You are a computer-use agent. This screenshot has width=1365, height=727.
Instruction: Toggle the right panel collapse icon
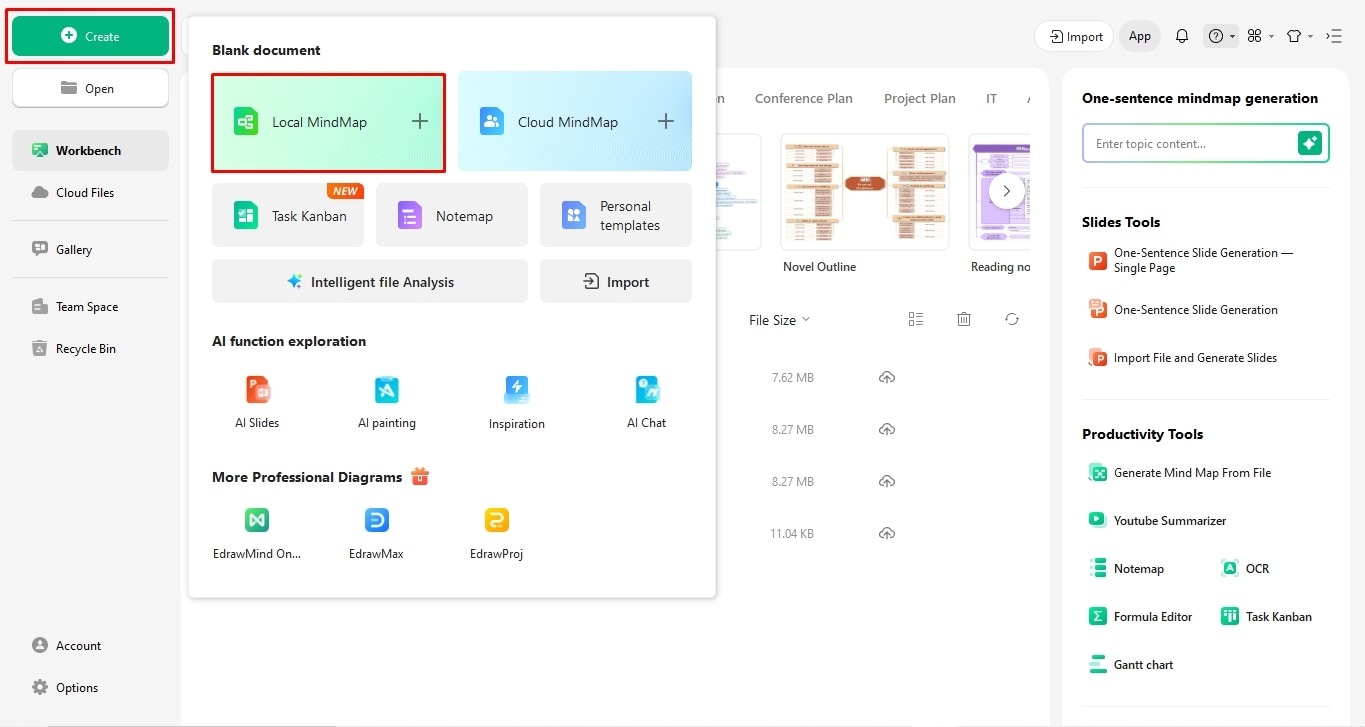pyautogui.click(x=1334, y=36)
